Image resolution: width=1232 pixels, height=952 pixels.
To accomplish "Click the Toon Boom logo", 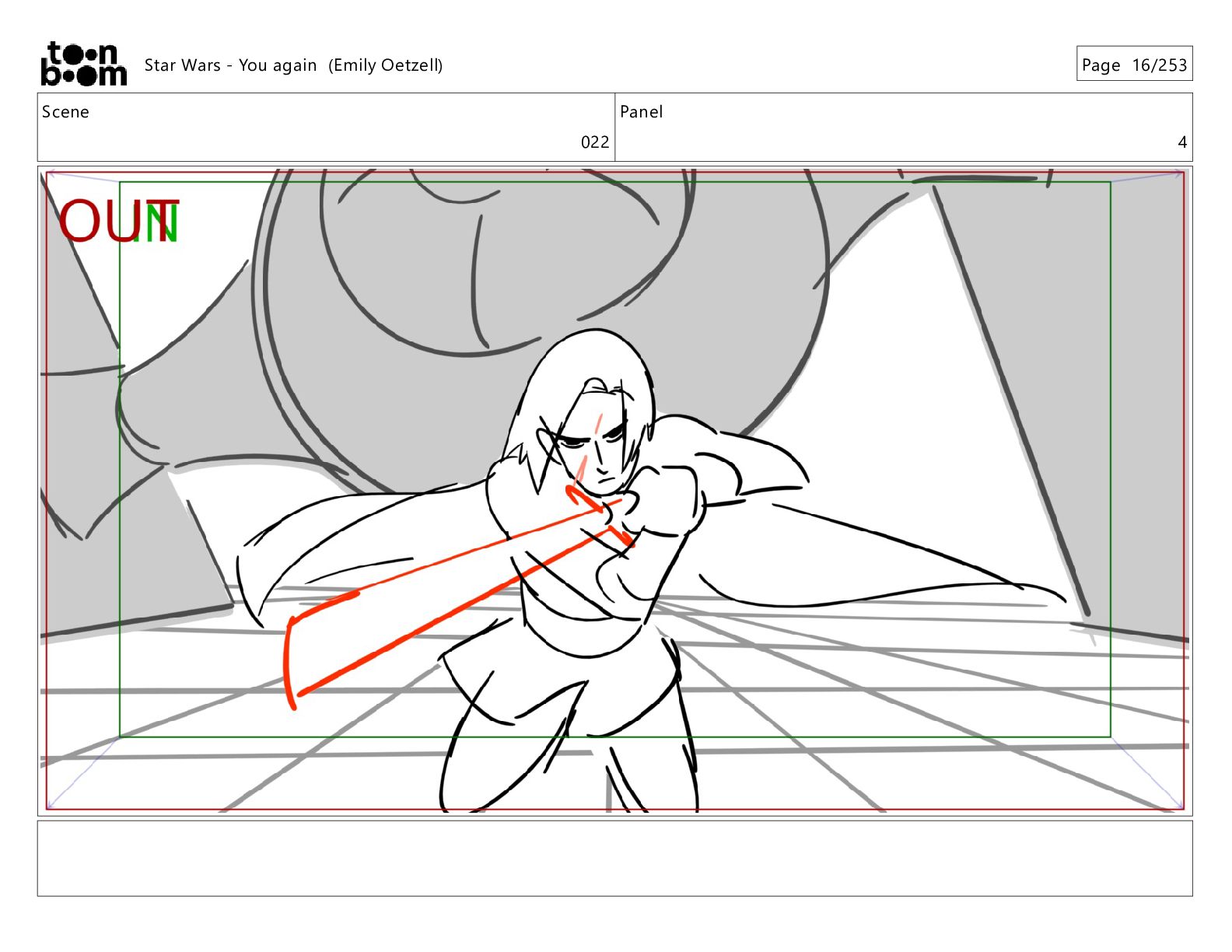I will [x=83, y=64].
